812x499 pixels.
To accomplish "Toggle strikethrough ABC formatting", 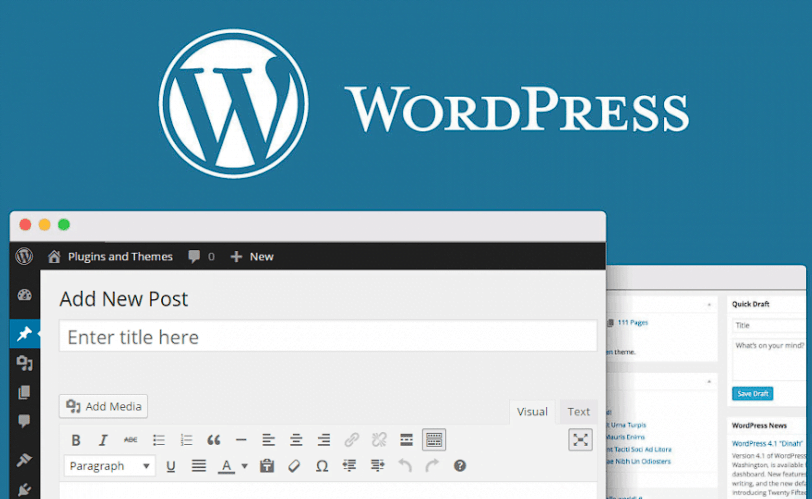I will click(x=130, y=440).
